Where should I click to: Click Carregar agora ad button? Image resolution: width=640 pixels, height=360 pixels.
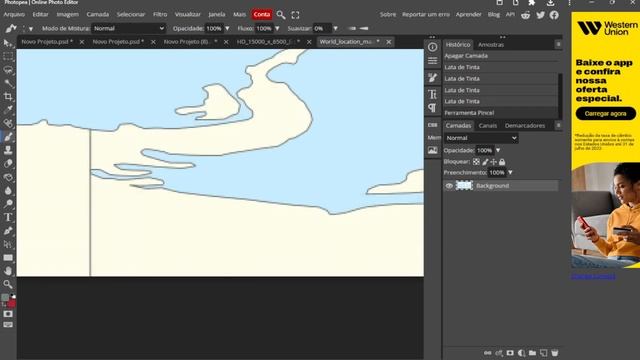[605, 113]
